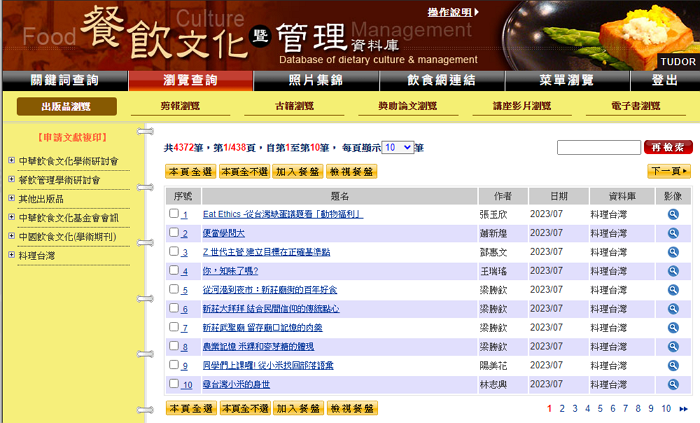
Task: Tick checkbox for row 2
Action: click(174, 232)
